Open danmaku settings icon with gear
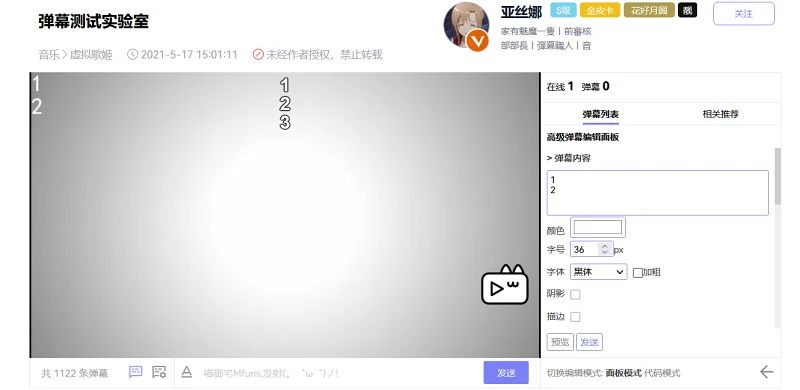The image size is (800, 390). coord(159,372)
